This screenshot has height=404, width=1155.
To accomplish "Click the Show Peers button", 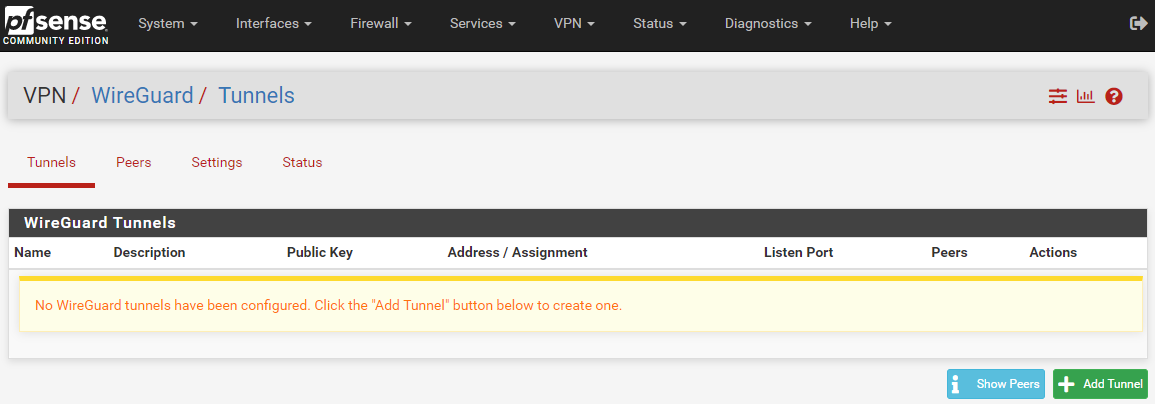I will pyautogui.click(x=996, y=384).
